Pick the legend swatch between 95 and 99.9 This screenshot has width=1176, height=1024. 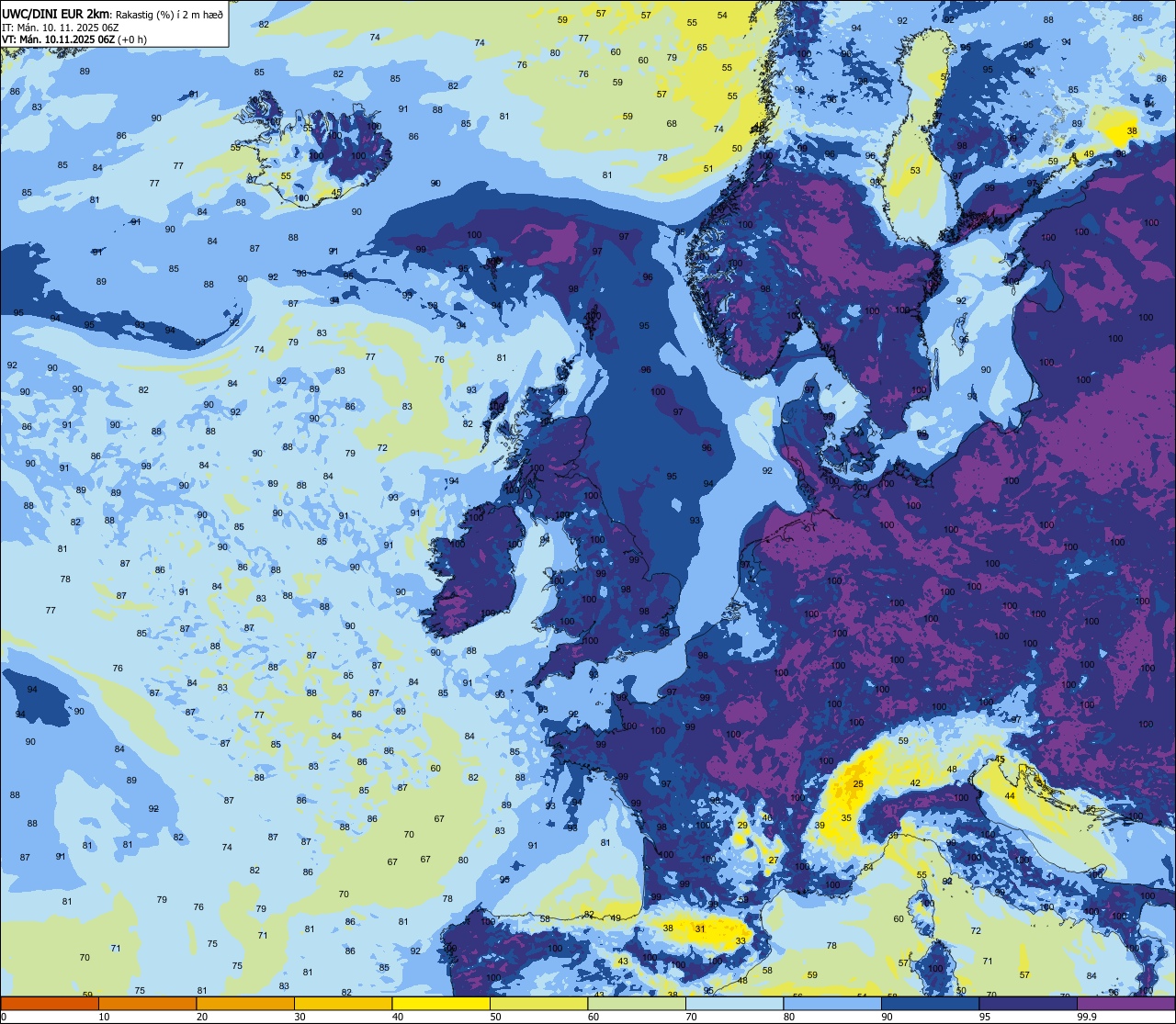(1027, 1003)
